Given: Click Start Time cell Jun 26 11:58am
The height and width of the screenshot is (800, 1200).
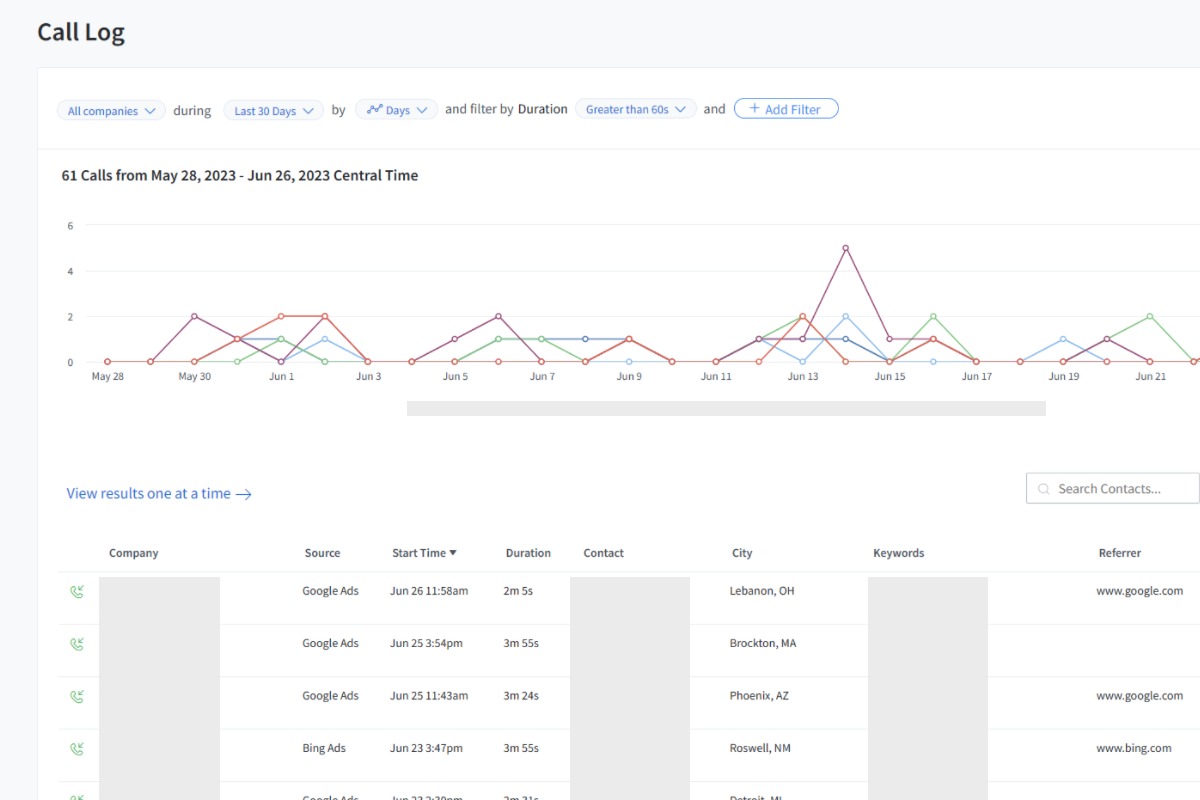Looking at the screenshot, I should pyautogui.click(x=429, y=591).
